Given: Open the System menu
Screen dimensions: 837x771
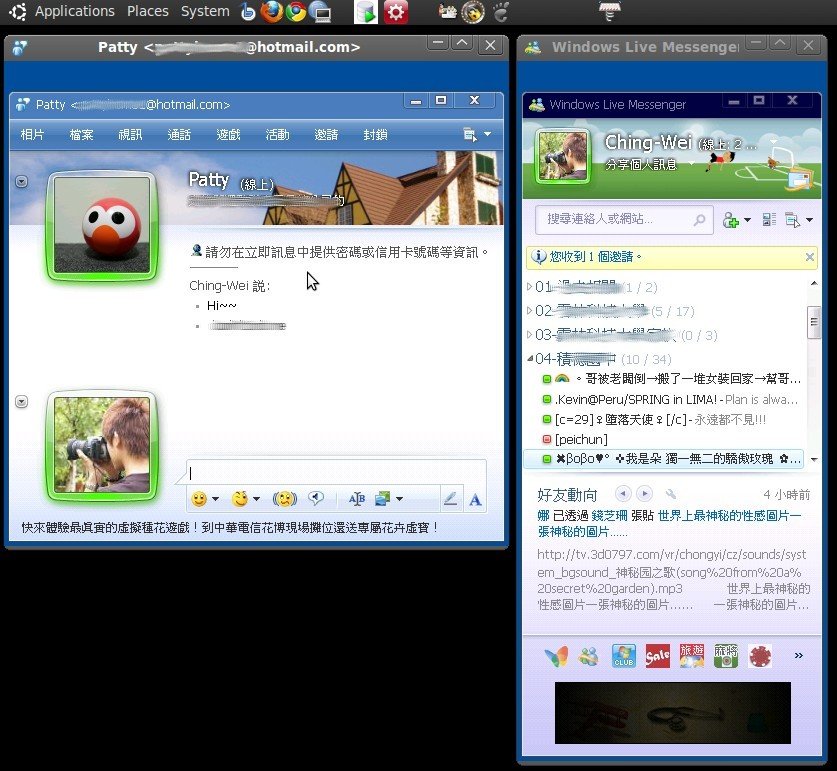Looking at the screenshot, I should point(205,11).
